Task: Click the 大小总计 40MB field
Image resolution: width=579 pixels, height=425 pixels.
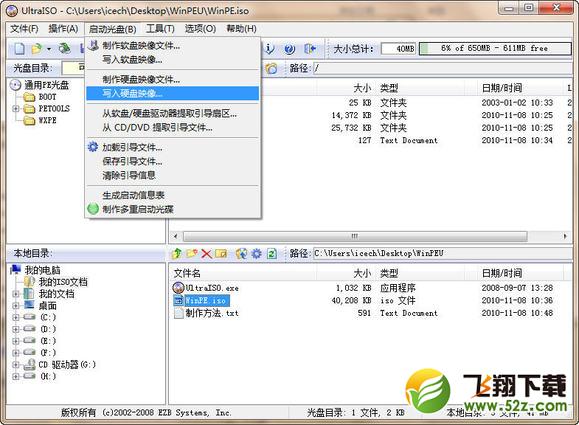Action: pos(398,48)
